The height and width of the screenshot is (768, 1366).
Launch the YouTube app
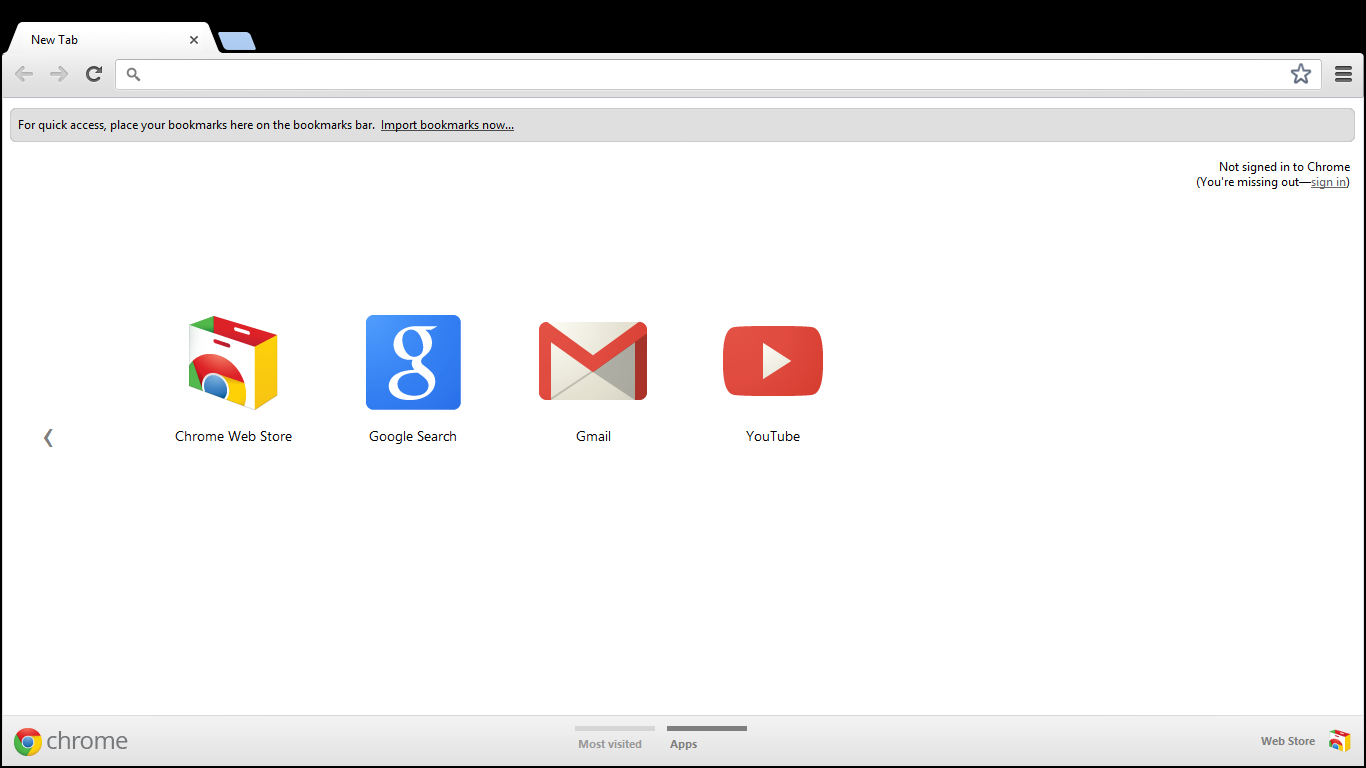point(773,361)
